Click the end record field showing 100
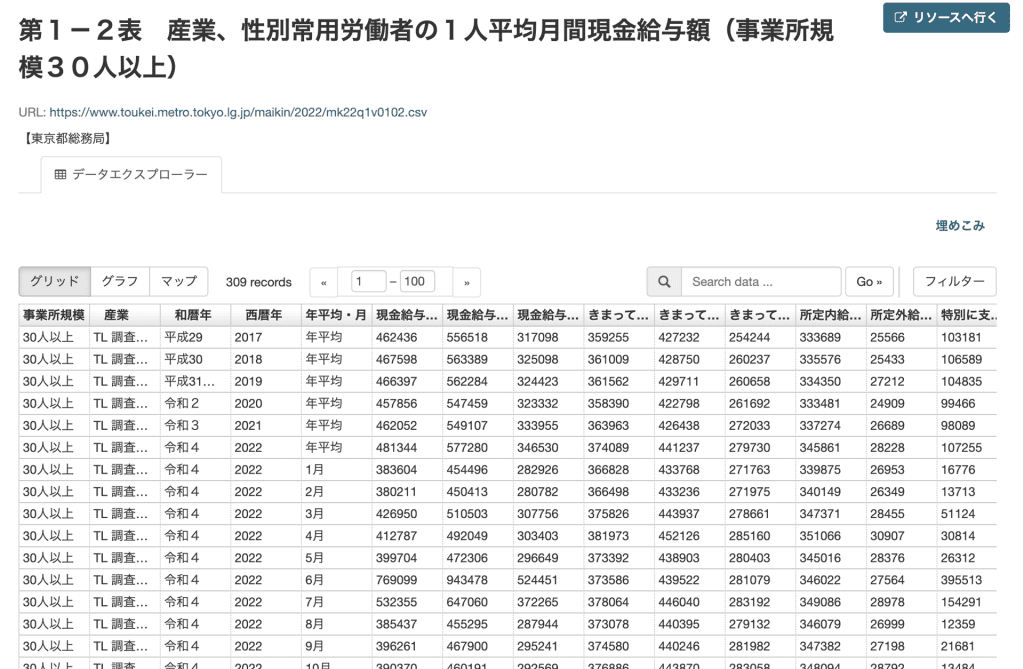 coord(417,282)
